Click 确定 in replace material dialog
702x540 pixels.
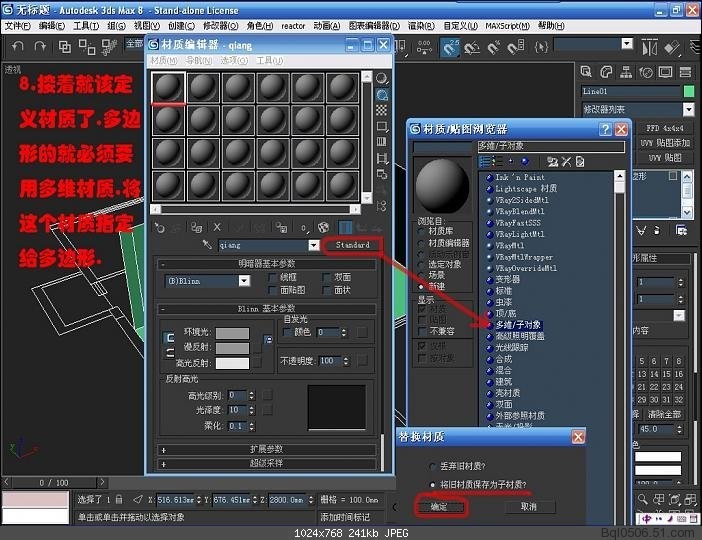(x=439, y=506)
